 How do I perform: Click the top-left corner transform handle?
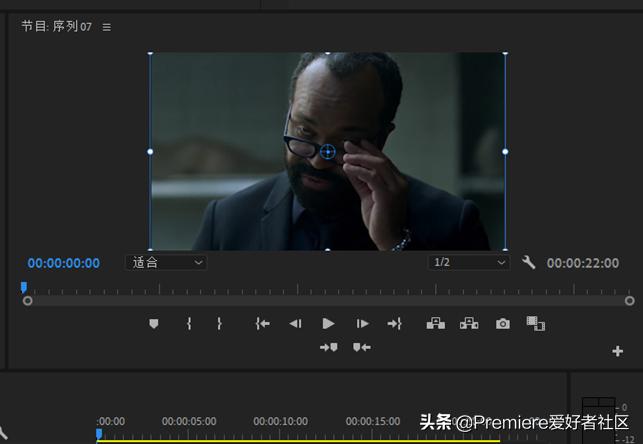[x=150, y=53]
